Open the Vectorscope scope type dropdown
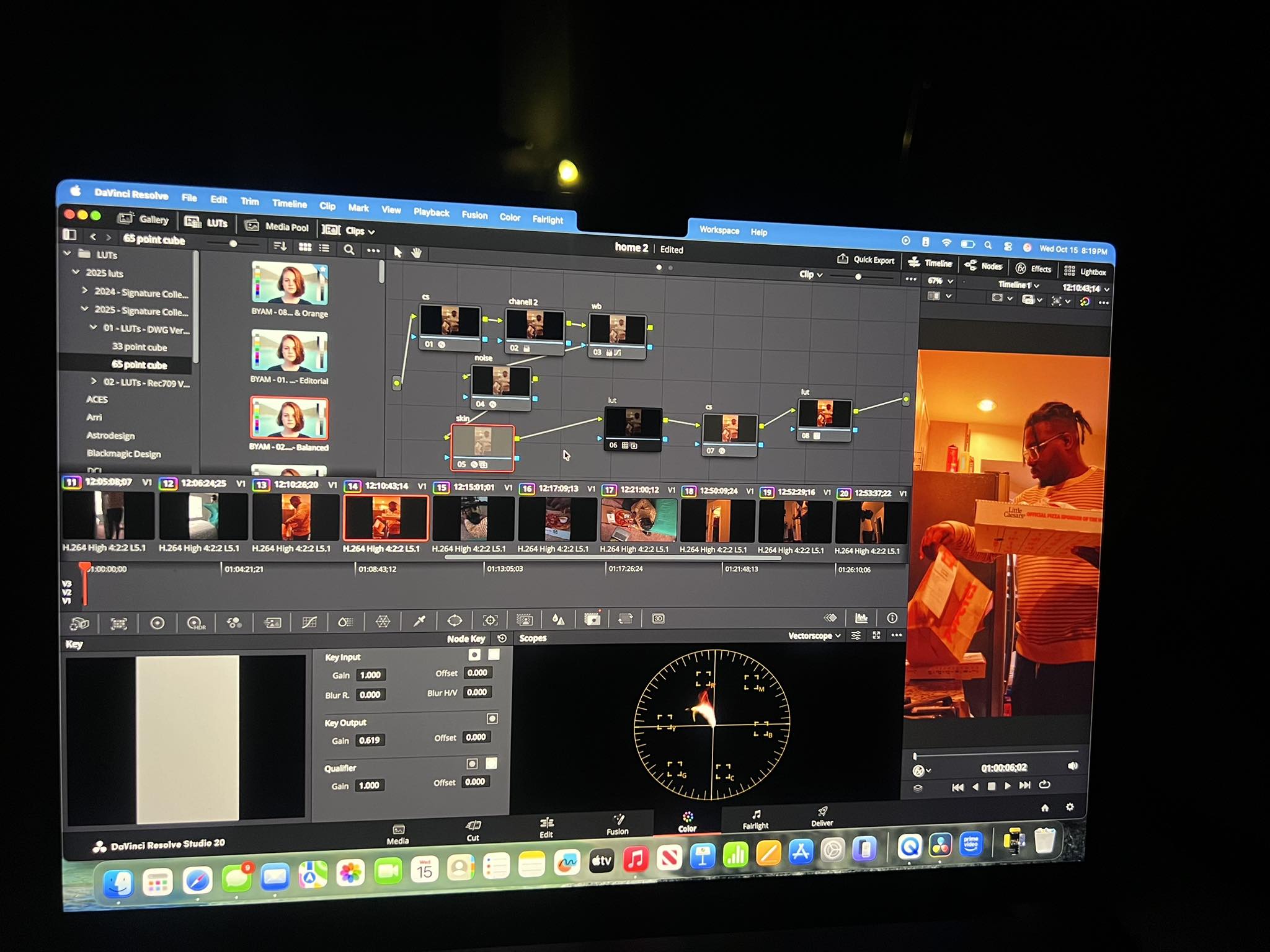 tap(814, 636)
